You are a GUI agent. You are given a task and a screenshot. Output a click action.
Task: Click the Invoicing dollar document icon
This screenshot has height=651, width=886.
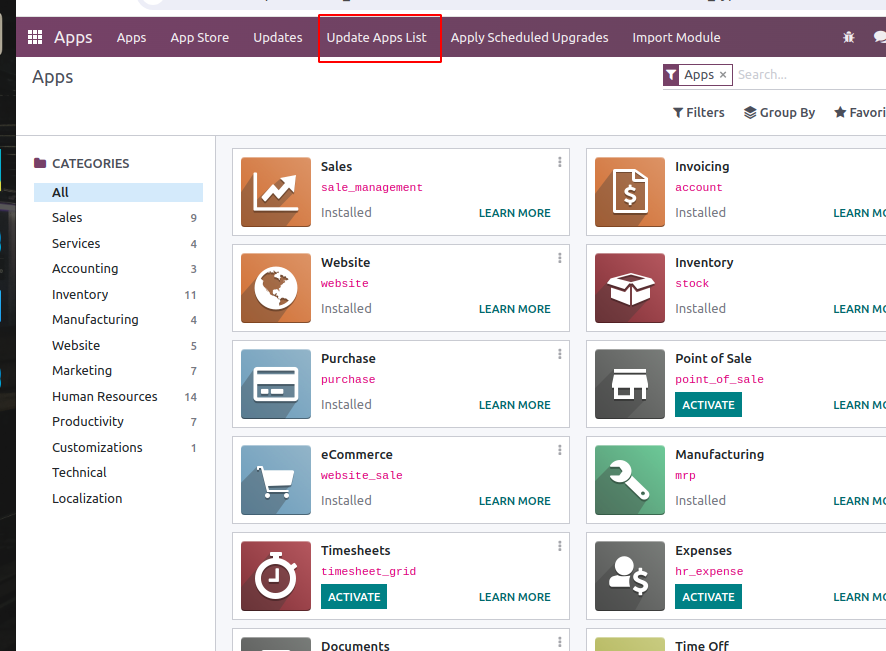pos(630,192)
